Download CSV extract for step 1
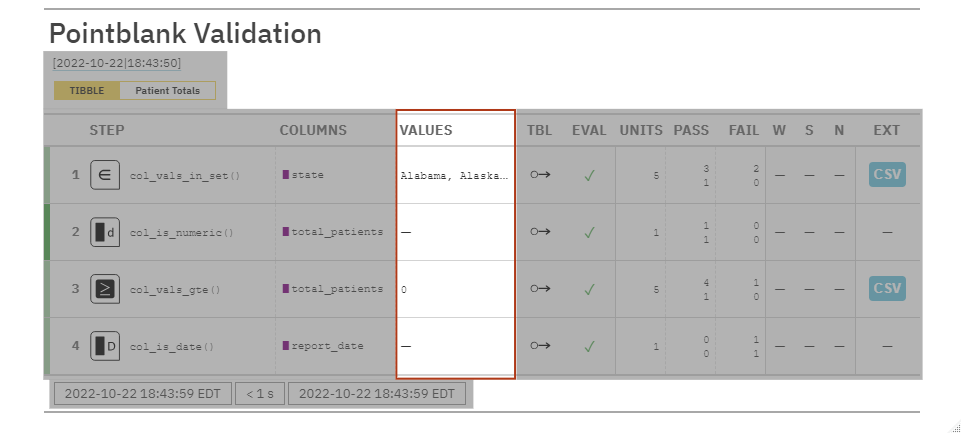The image size is (961, 433). 887,175
